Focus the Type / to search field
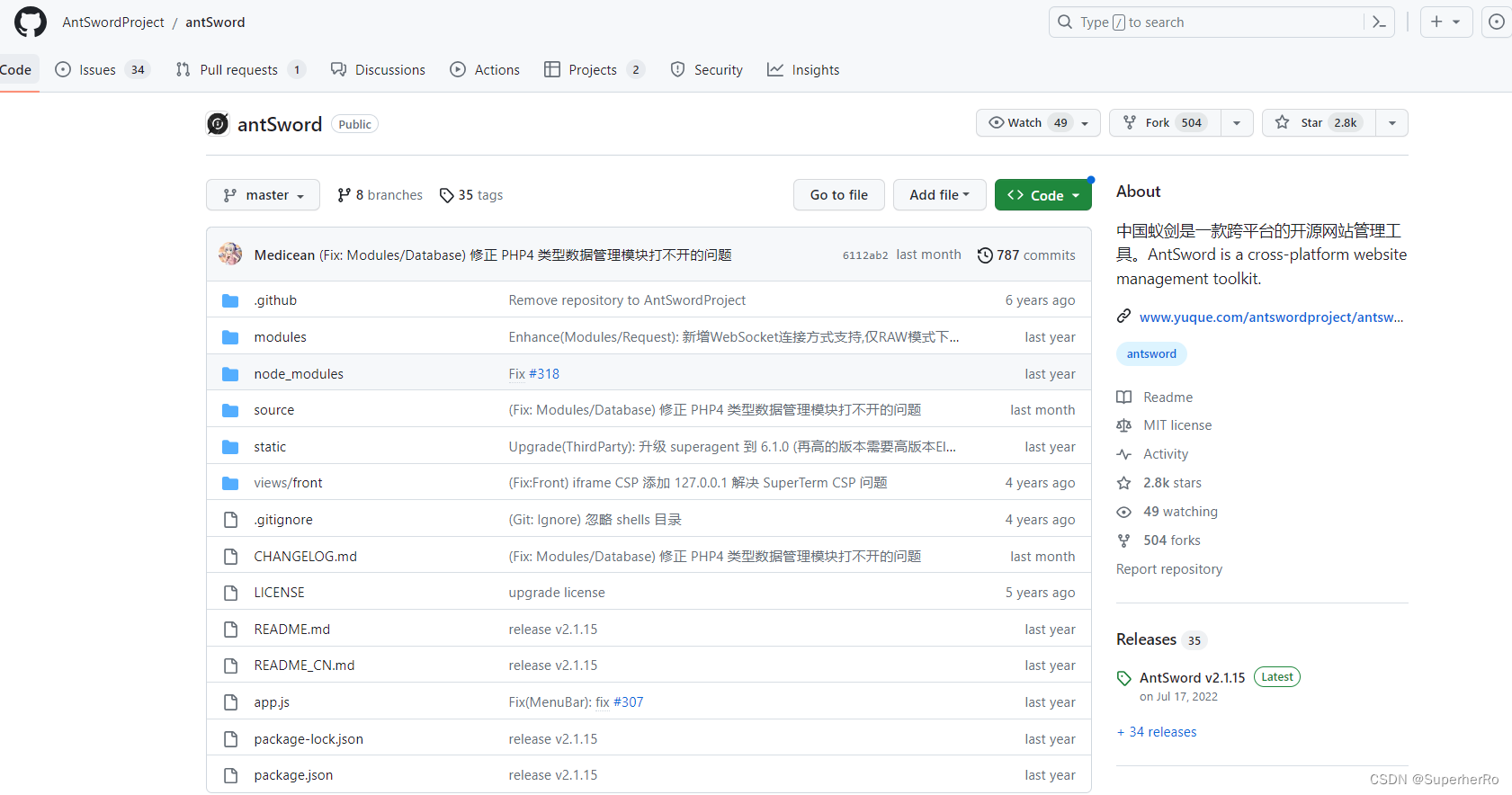Viewport: 1512px width, 795px height. tap(1221, 22)
